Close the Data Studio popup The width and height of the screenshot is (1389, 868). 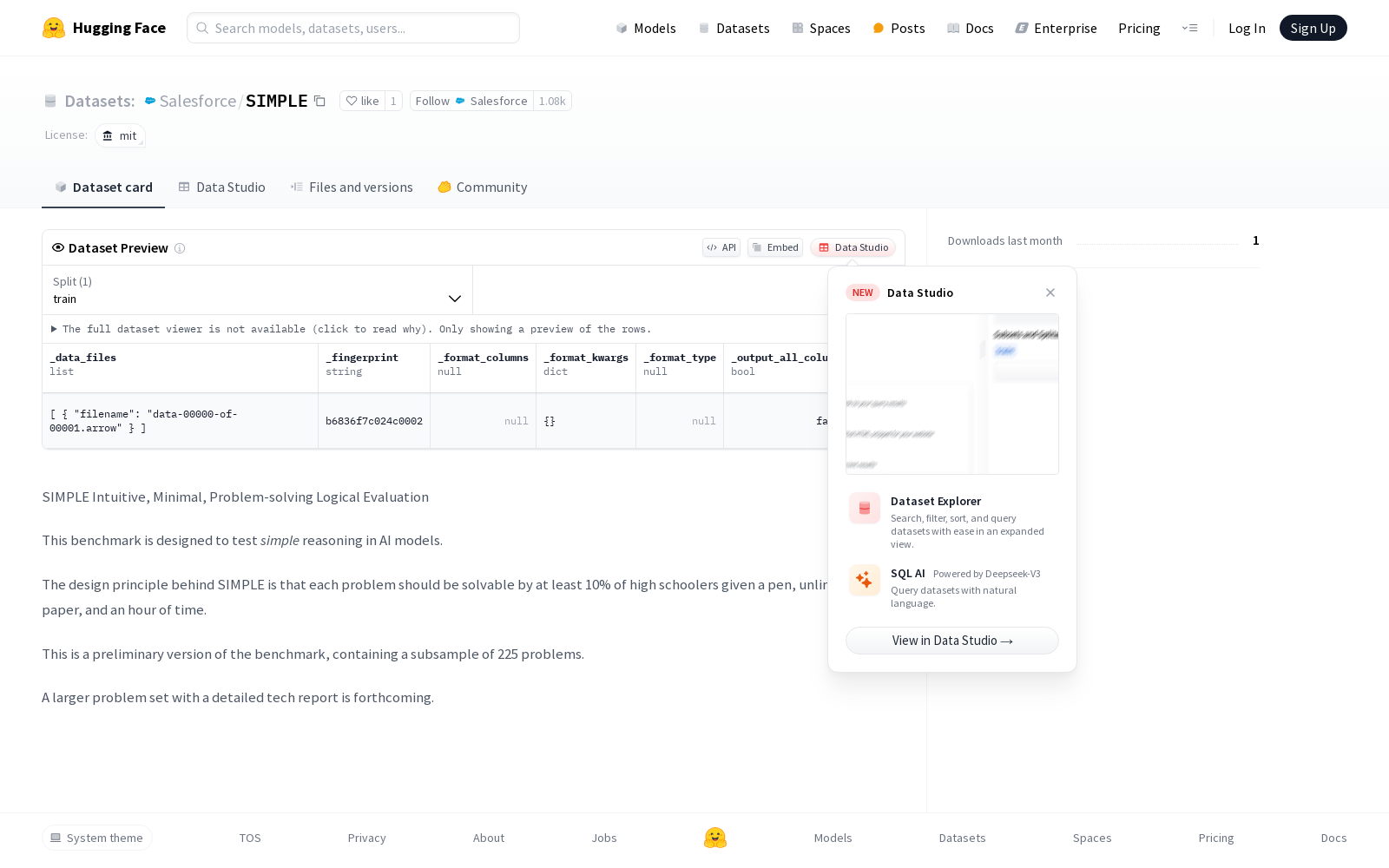click(1050, 293)
